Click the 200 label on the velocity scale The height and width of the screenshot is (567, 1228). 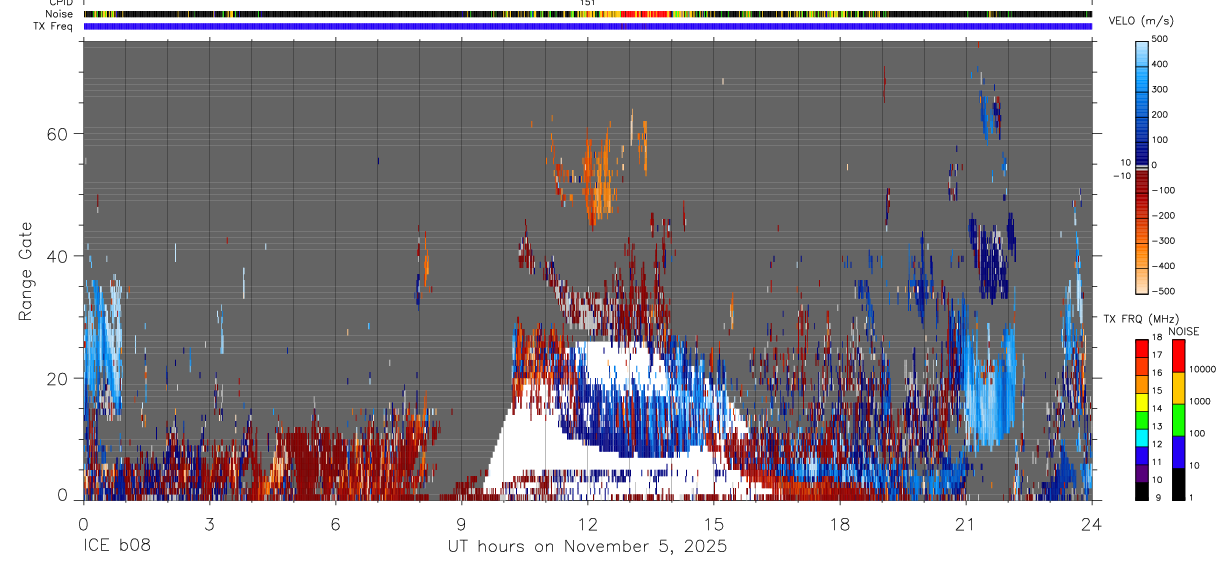[x=1160, y=115]
